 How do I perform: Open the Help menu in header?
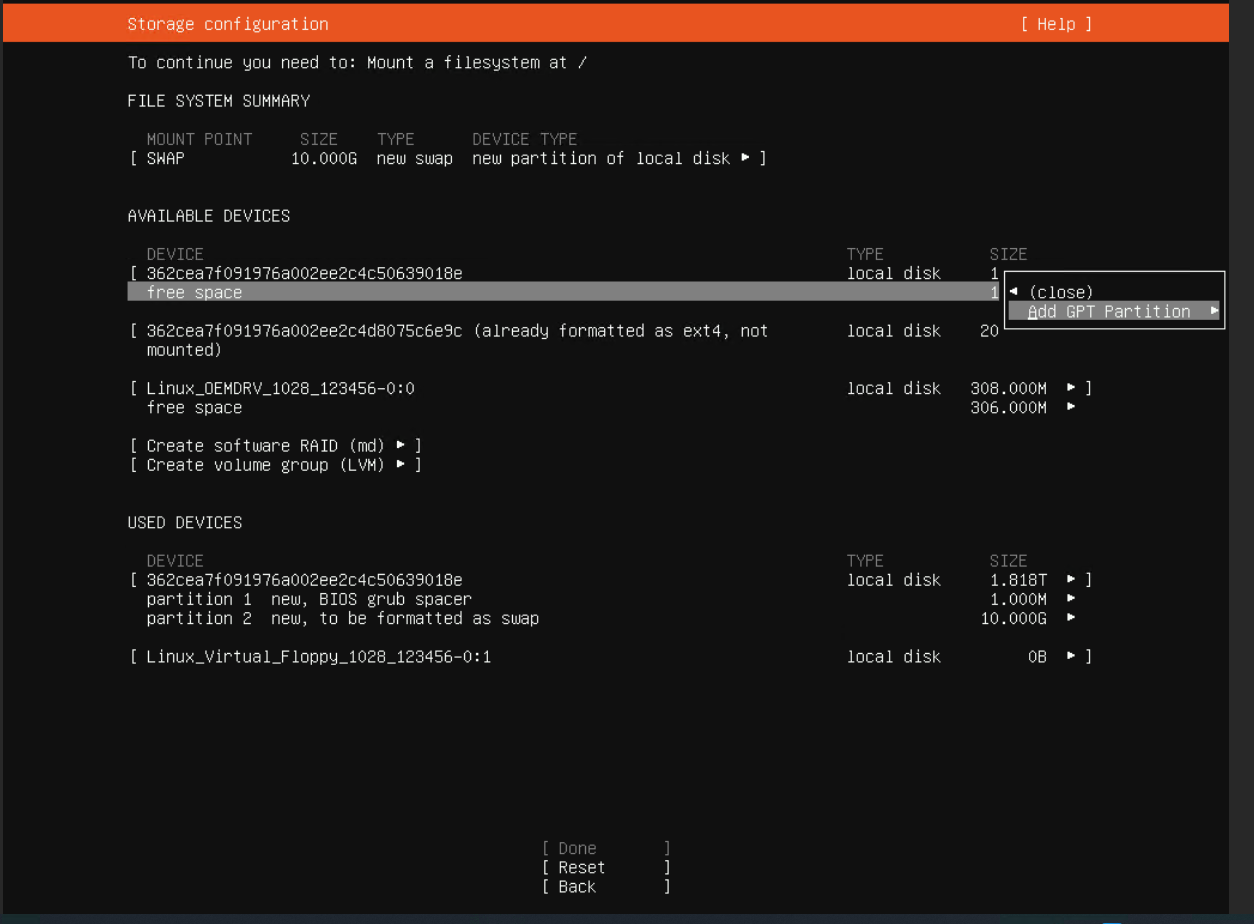[1056, 24]
